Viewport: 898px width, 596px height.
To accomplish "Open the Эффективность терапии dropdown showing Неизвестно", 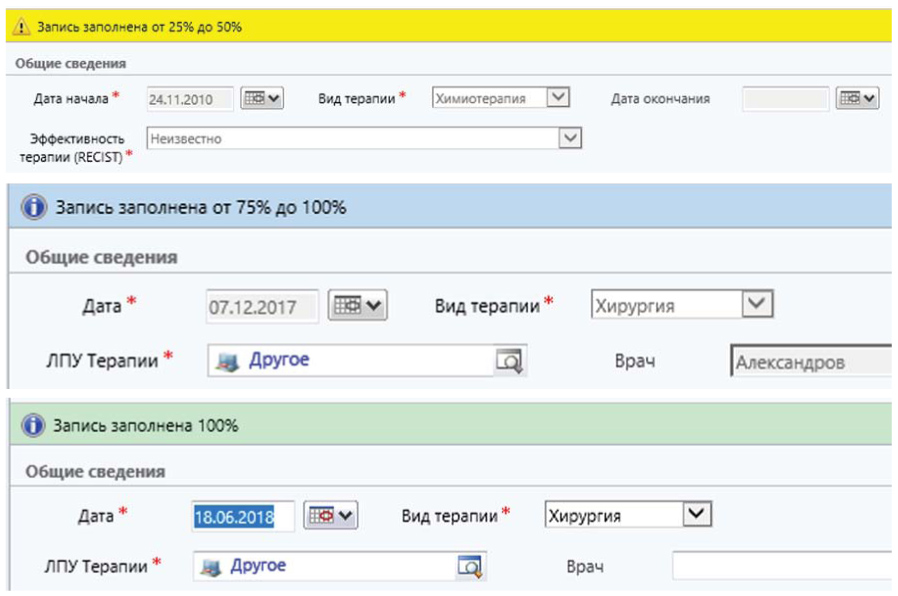I will tap(570, 139).
